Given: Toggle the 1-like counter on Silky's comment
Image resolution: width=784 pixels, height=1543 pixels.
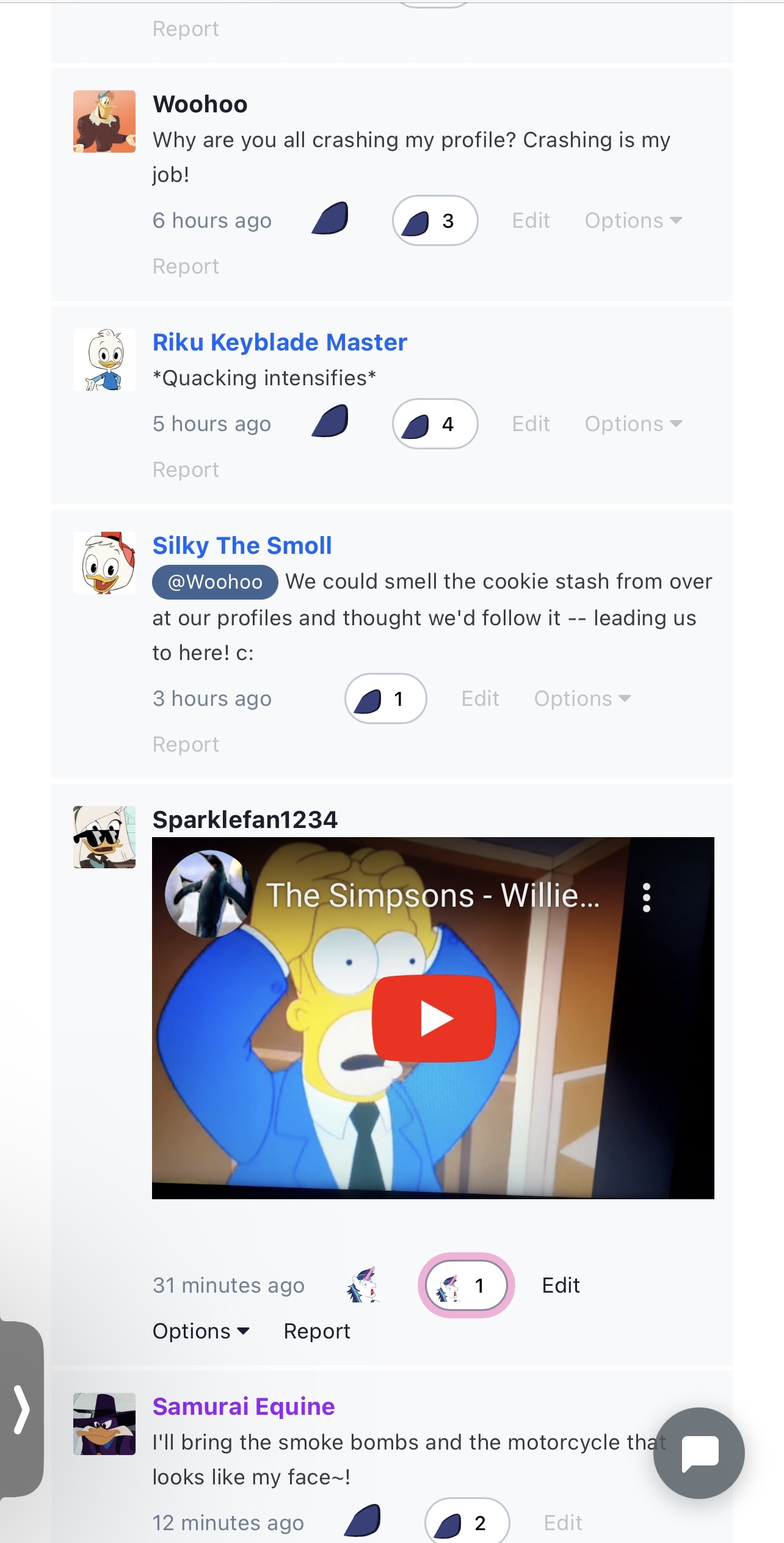Looking at the screenshot, I should (386, 699).
